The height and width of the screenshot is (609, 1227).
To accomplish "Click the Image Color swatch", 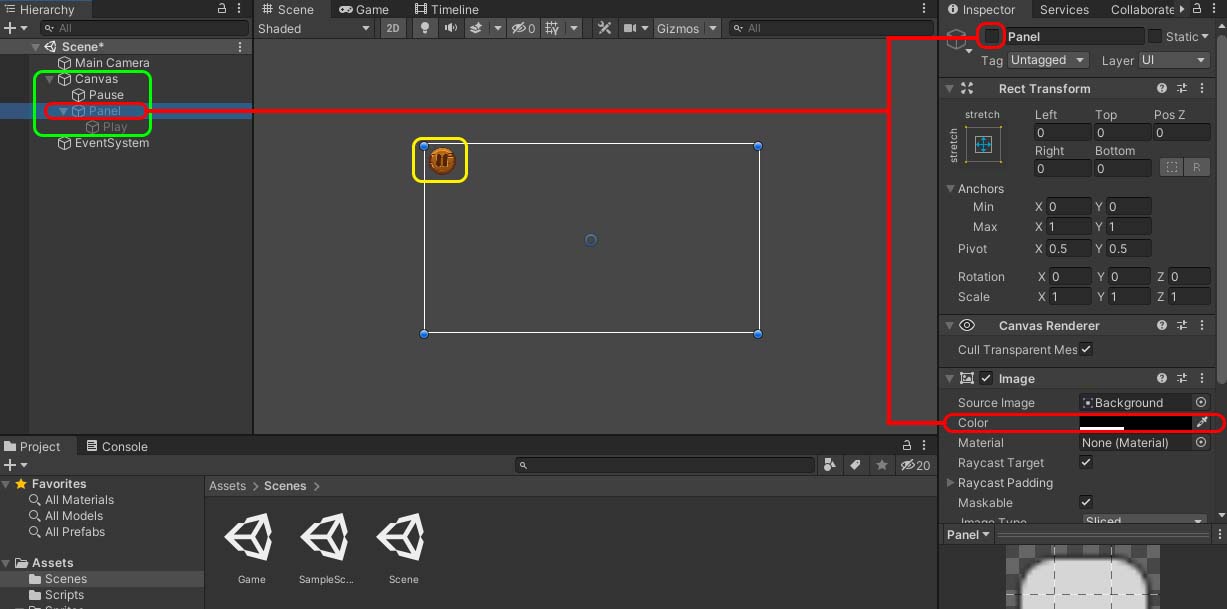I will [x=1136, y=423].
